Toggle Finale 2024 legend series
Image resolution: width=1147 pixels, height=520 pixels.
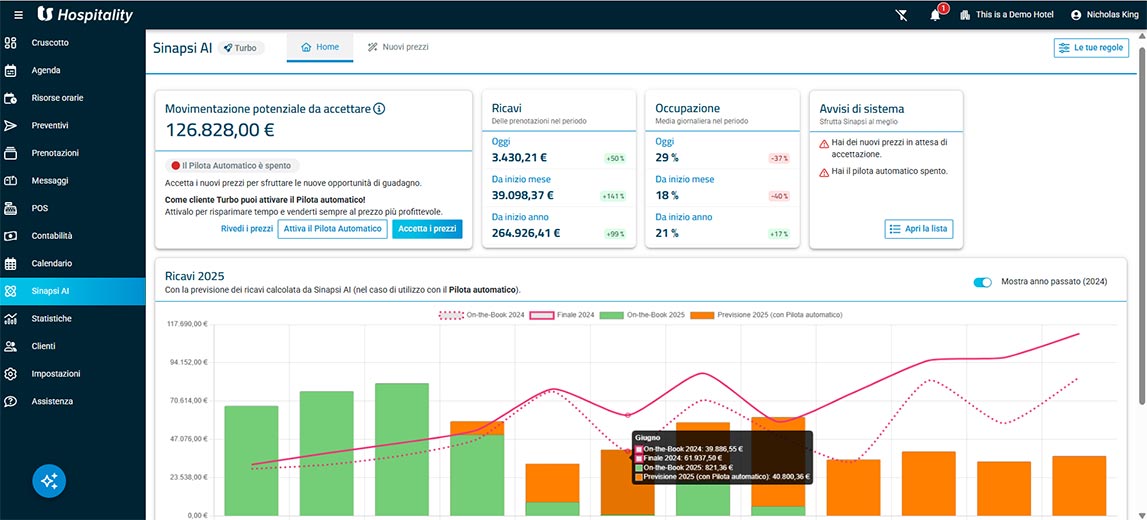[x=562, y=314]
